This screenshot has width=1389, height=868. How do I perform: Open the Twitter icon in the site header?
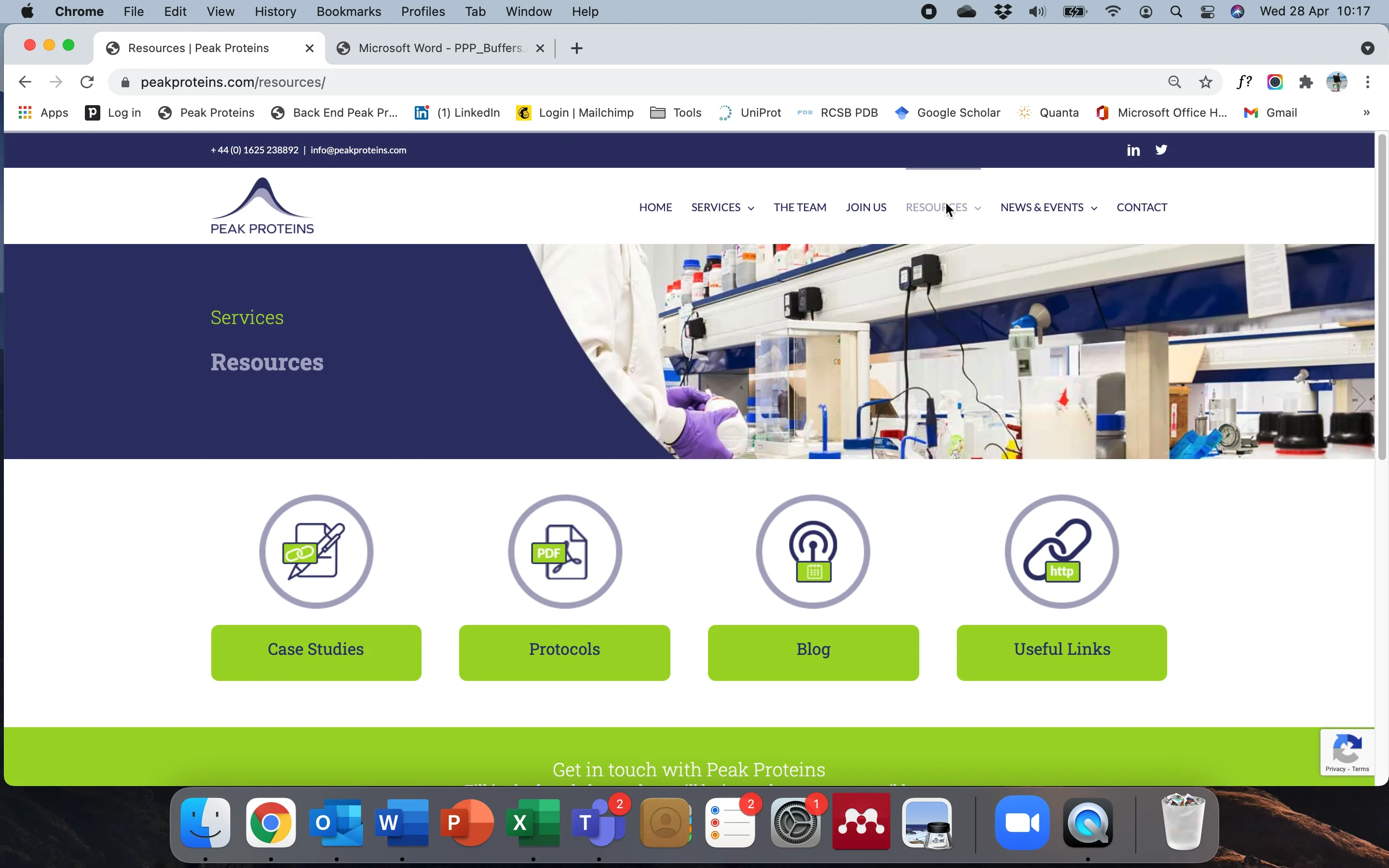click(1161, 150)
